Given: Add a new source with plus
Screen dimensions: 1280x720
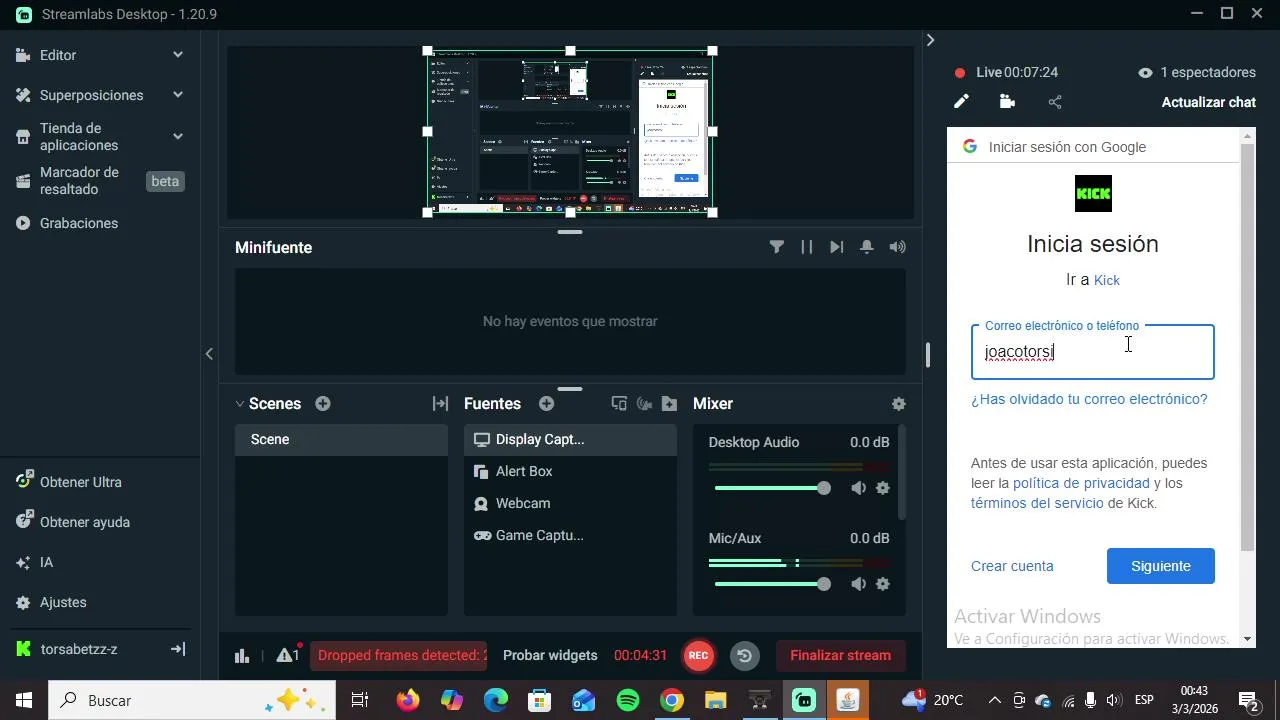Looking at the screenshot, I should pyautogui.click(x=546, y=404).
